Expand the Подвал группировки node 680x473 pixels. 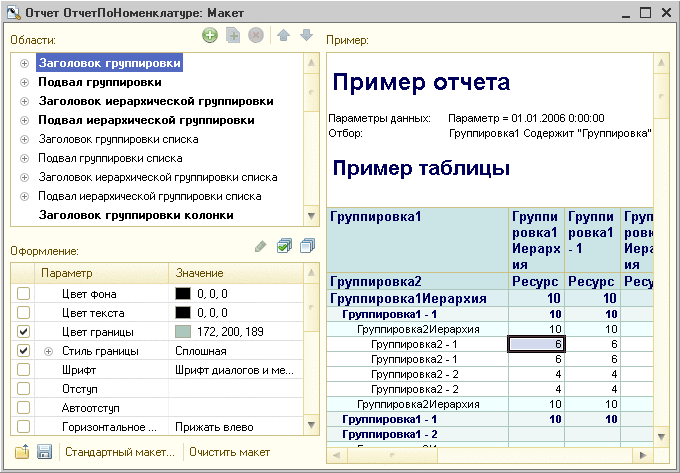pos(24,82)
